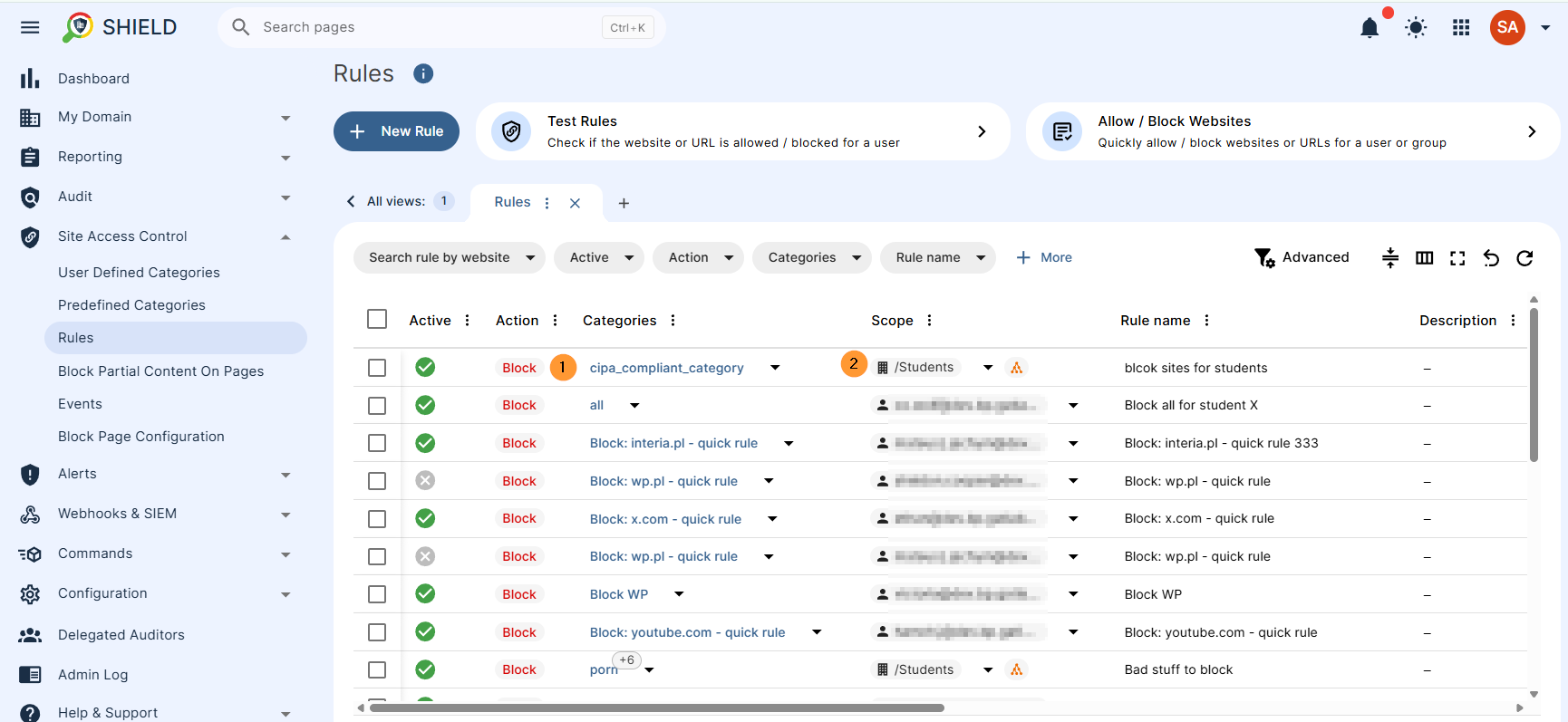Click the Rules info icon
The width and height of the screenshot is (1568, 722).
coord(423,73)
